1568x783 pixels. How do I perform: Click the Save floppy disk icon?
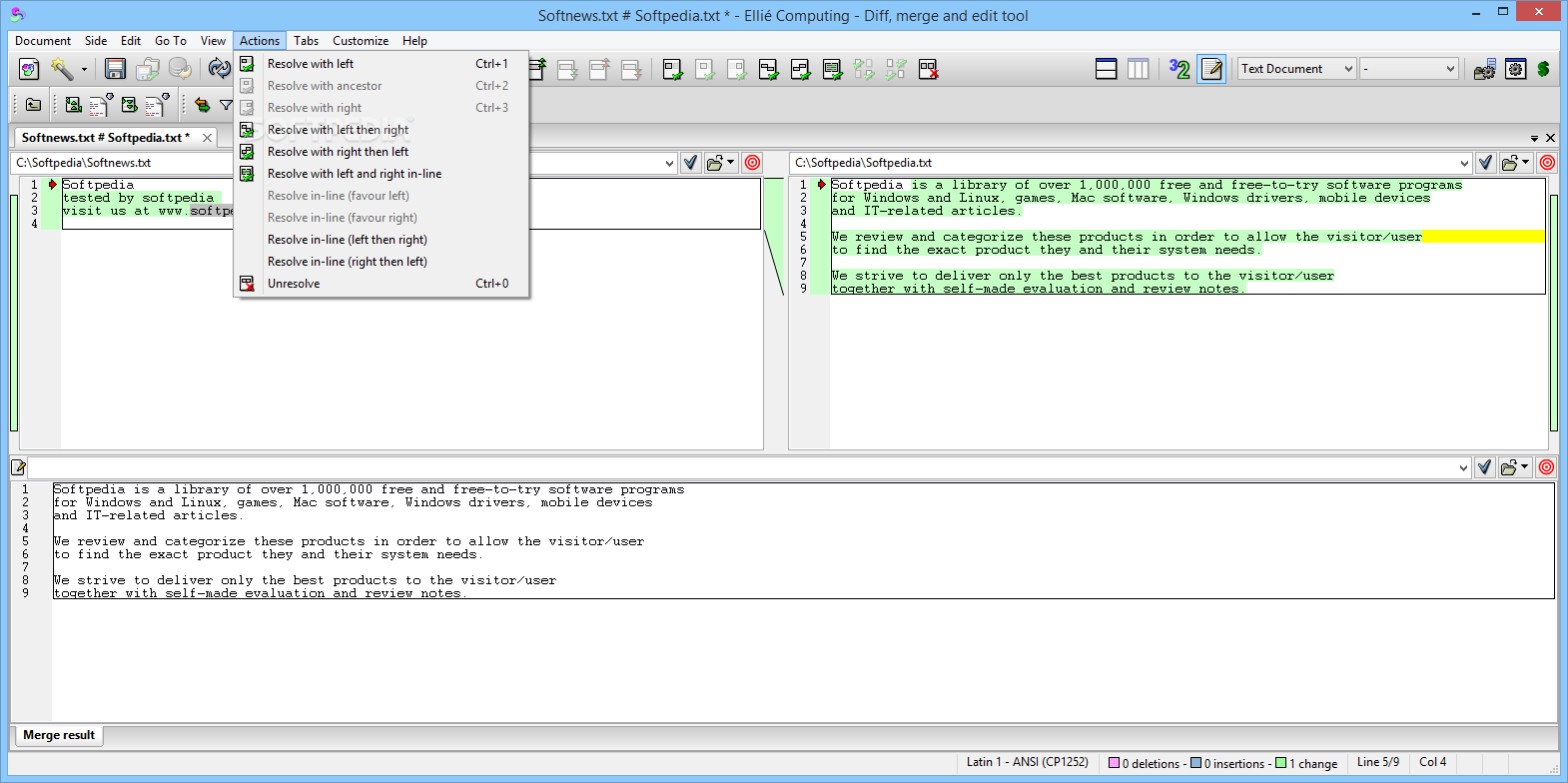(x=115, y=69)
